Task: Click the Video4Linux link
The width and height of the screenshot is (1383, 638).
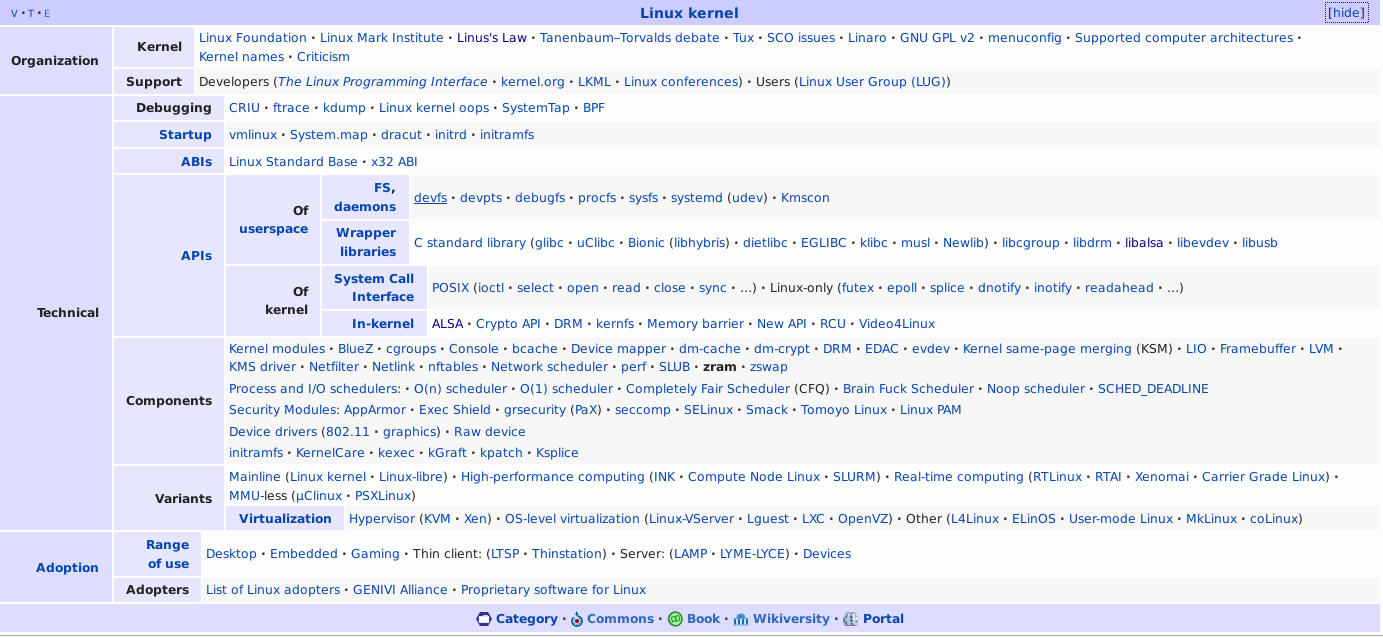Action: pyautogui.click(x=897, y=324)
